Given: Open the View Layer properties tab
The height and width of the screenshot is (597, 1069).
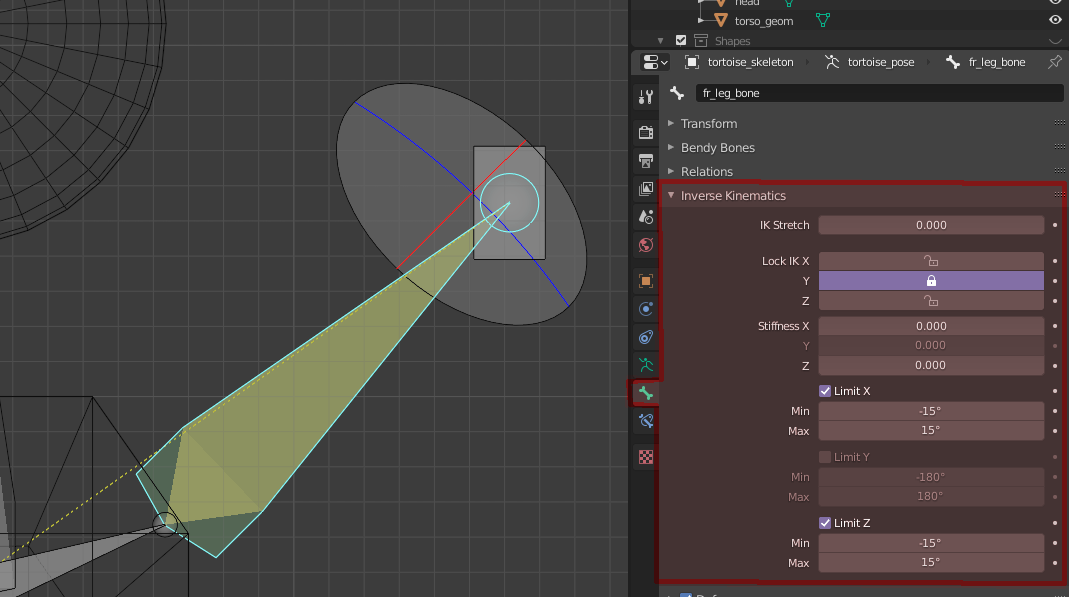Looking at the screenshot, I should pyautogui.click(x=646, y=189).
